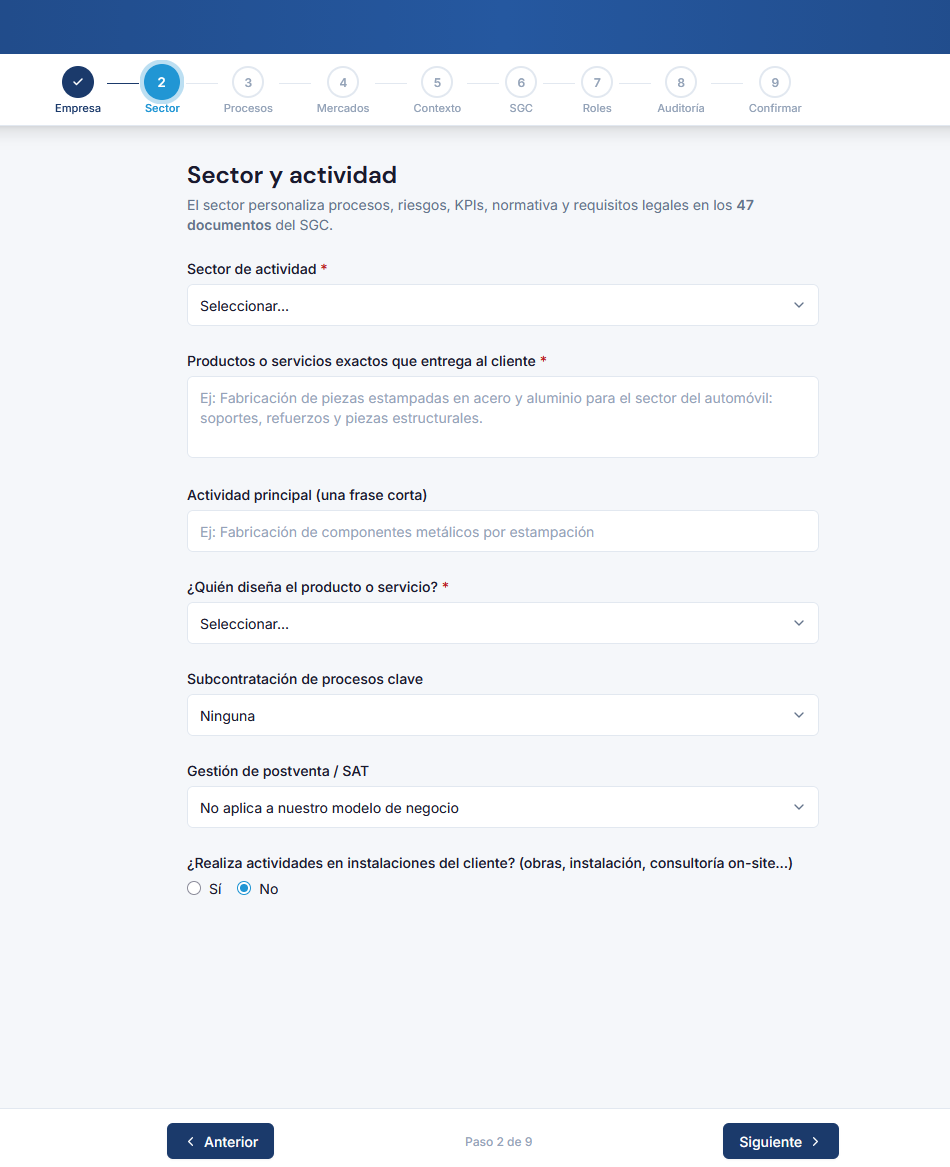Focus the Productos o servicios text area
950x1167 pixels.
click(x=503, y=417)
